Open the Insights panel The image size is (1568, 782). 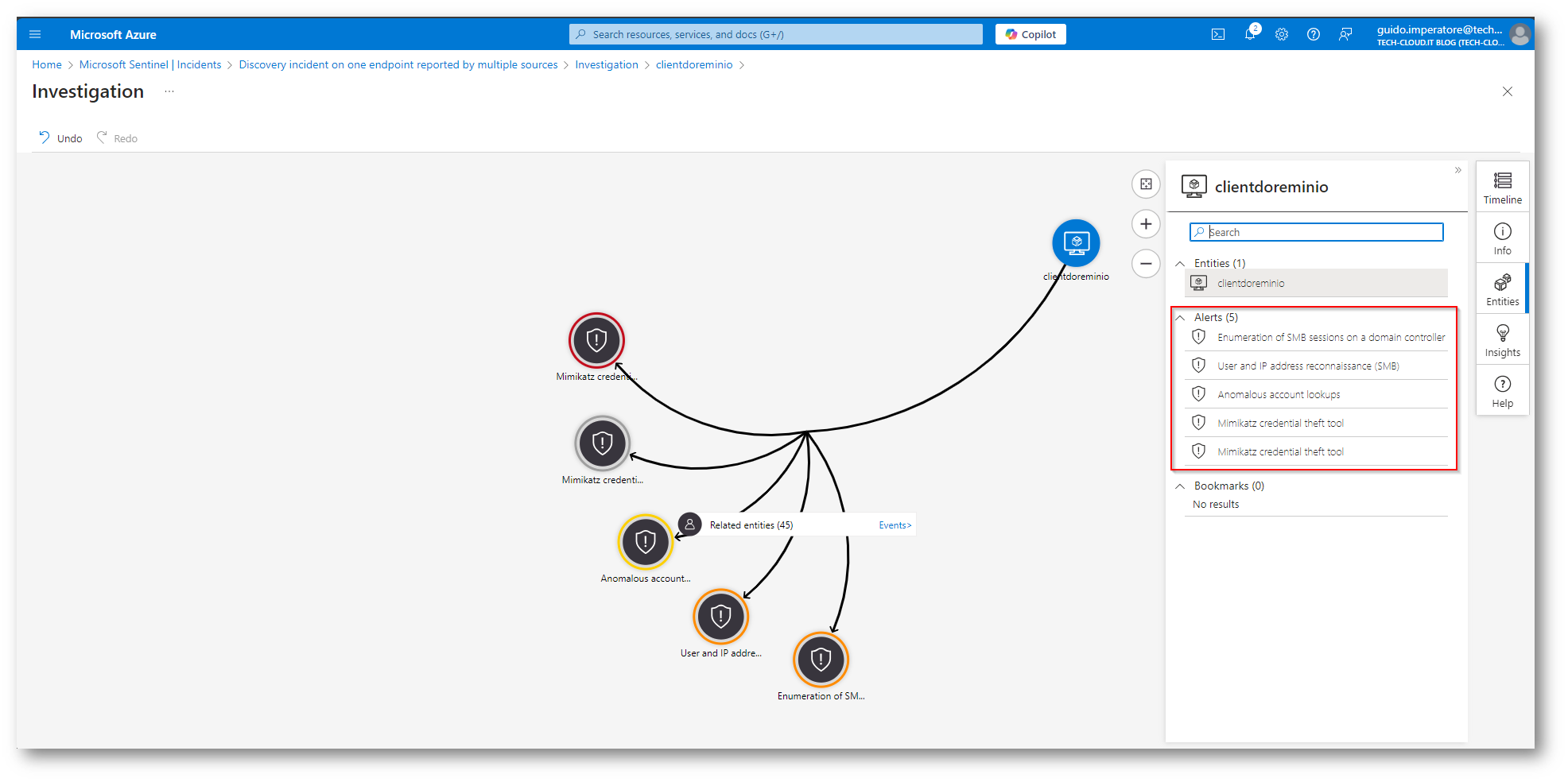click(1502, 340)
